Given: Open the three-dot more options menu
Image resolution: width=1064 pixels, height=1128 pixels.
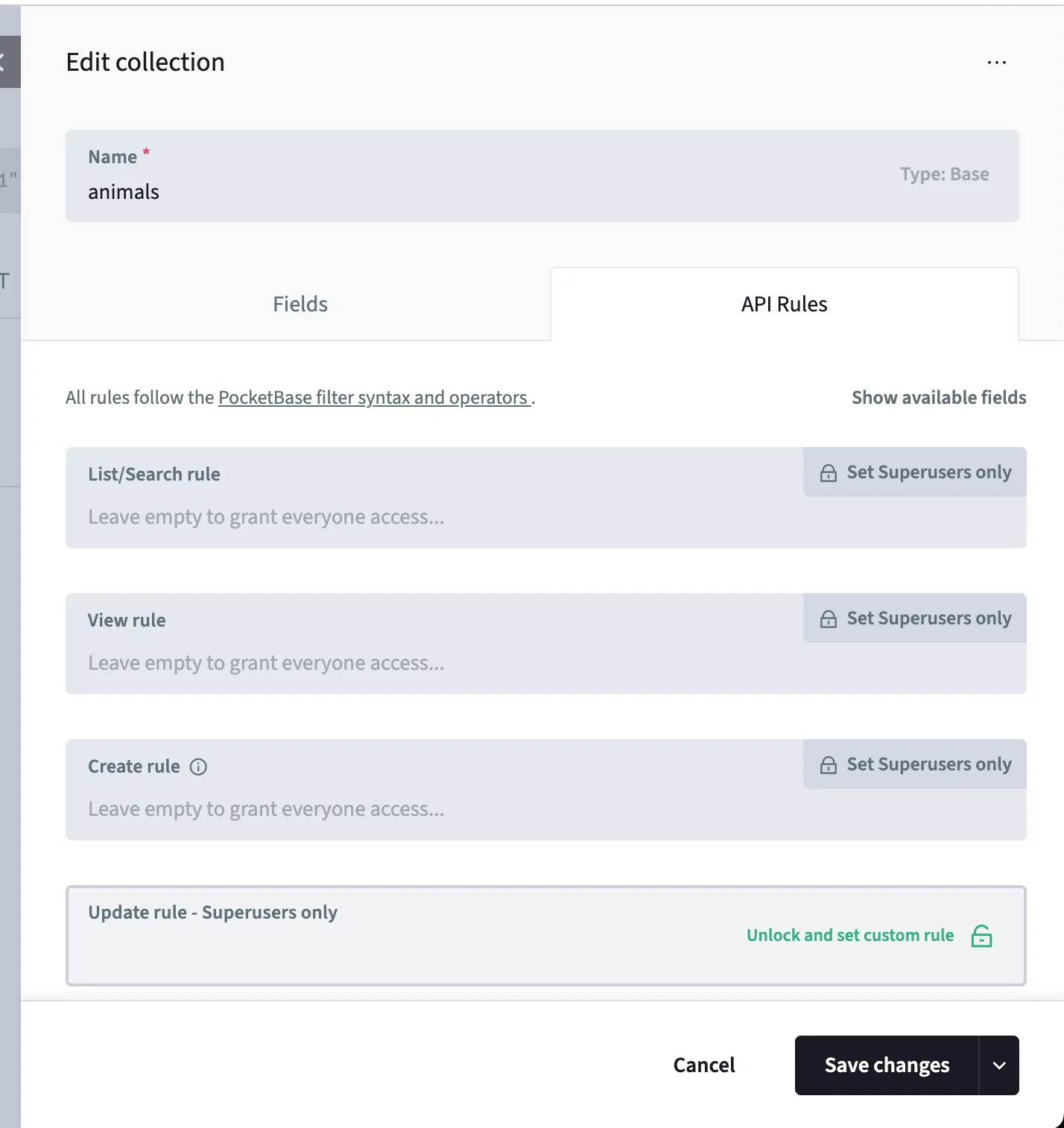Looking at the screenshot, I should tap(996, 63).
